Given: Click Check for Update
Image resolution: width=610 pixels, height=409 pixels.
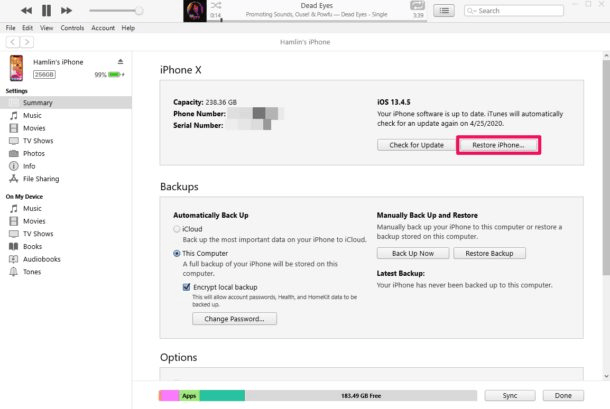Looking at the screenshot, I should tap(415, 145).
